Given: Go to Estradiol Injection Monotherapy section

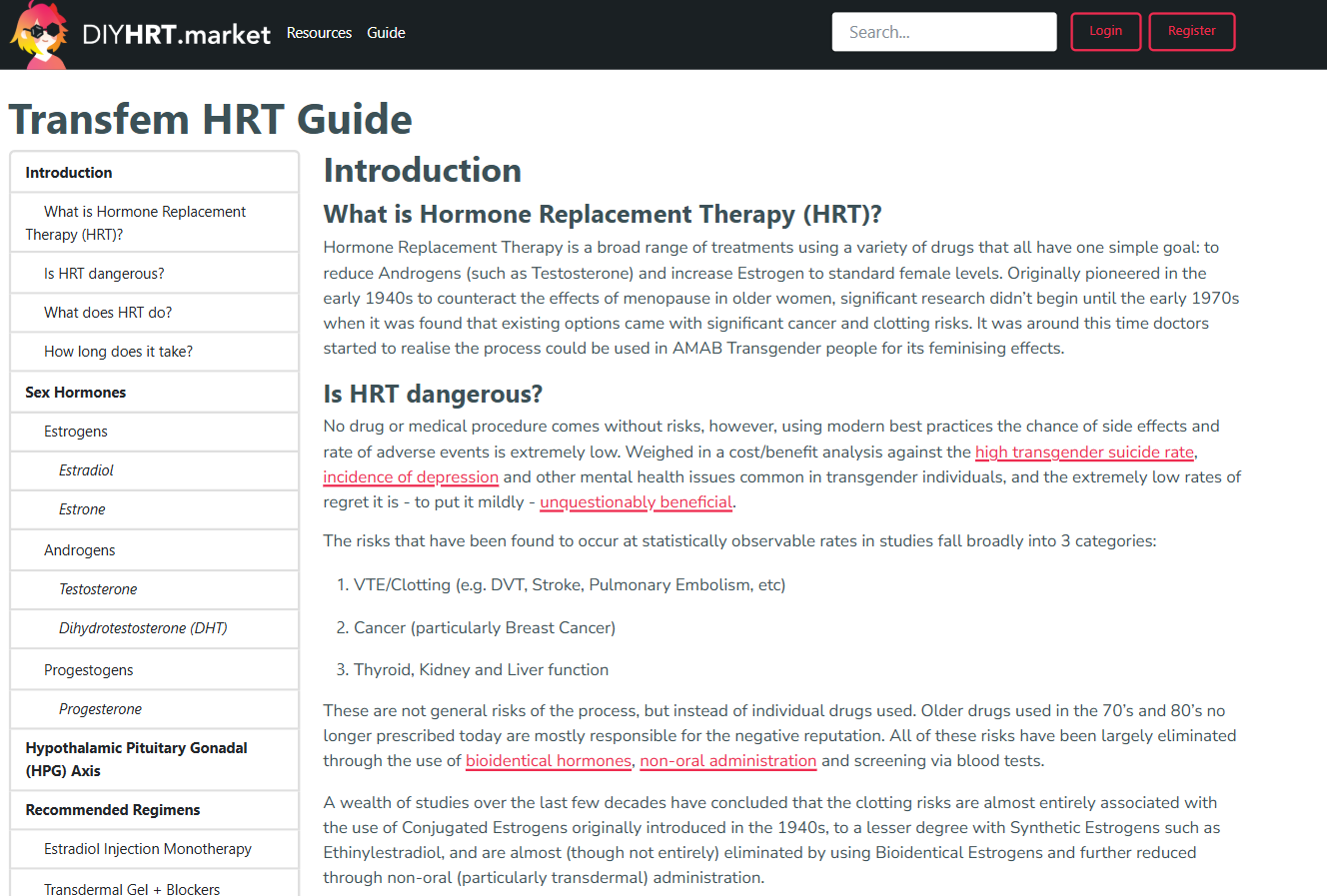Looking at the screenshot, I should (148, 849).
